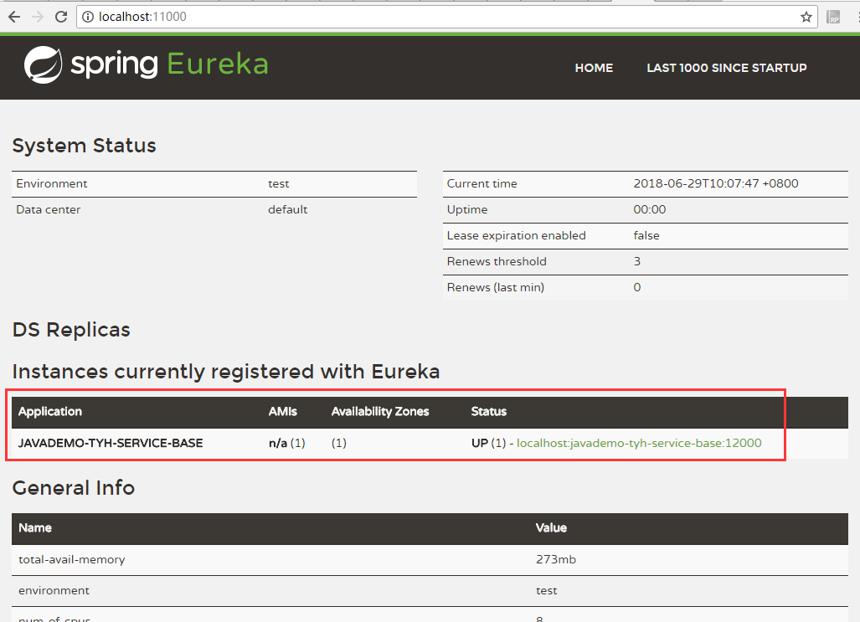
Task: Click the spring Eureka brand title
Action: [169, 65]
